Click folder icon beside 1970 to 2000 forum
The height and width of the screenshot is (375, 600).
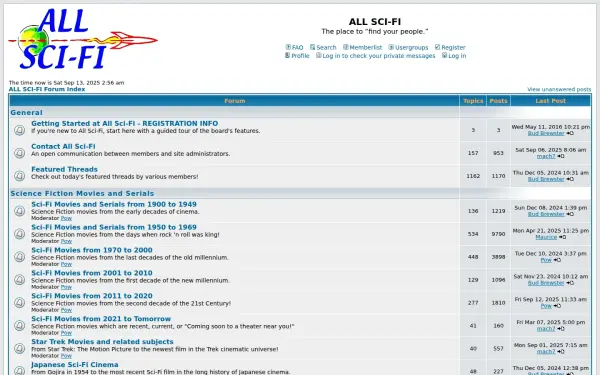pyautogui.click(x=20, y=257)
